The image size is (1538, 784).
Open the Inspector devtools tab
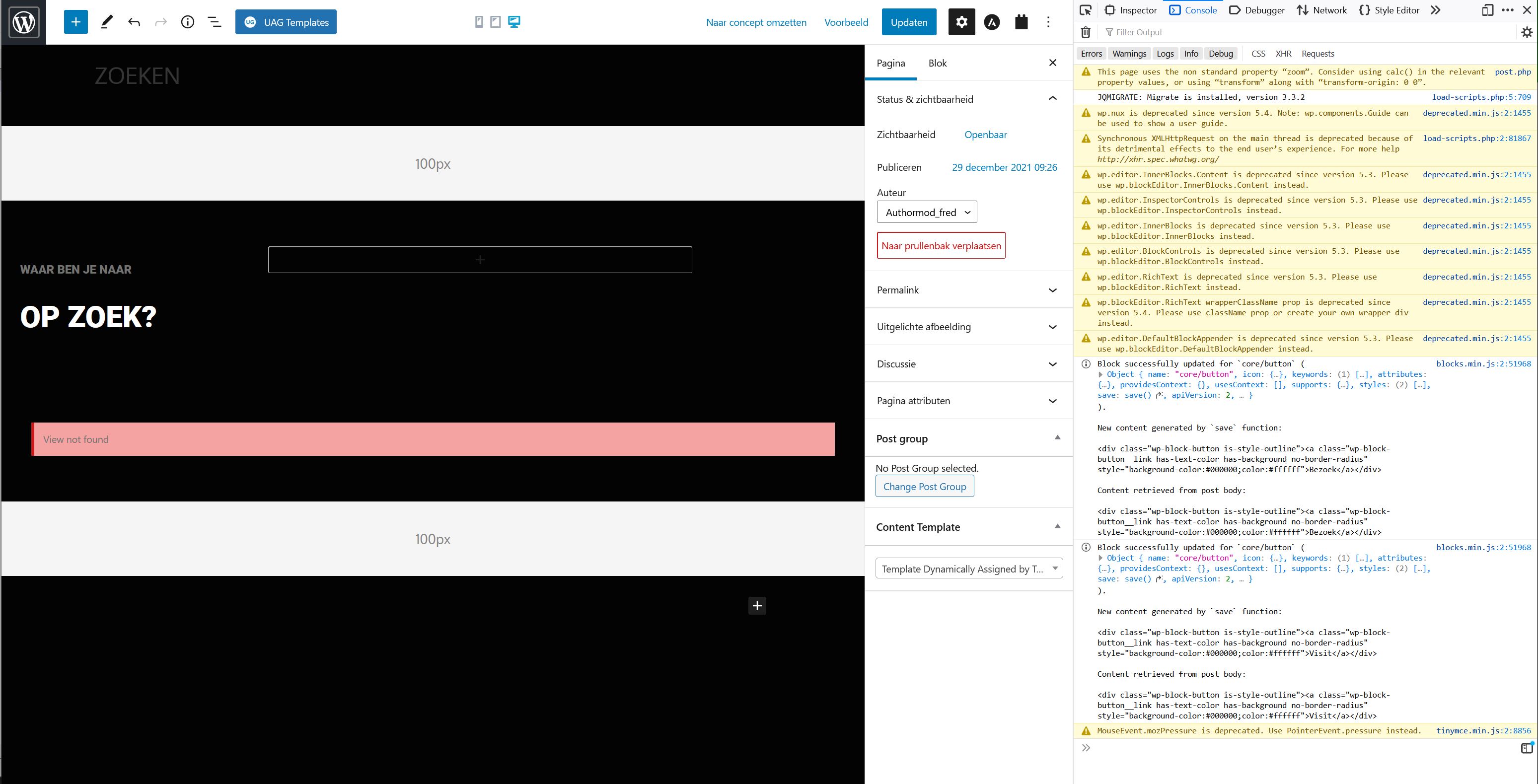click(x=1131, y=10)
